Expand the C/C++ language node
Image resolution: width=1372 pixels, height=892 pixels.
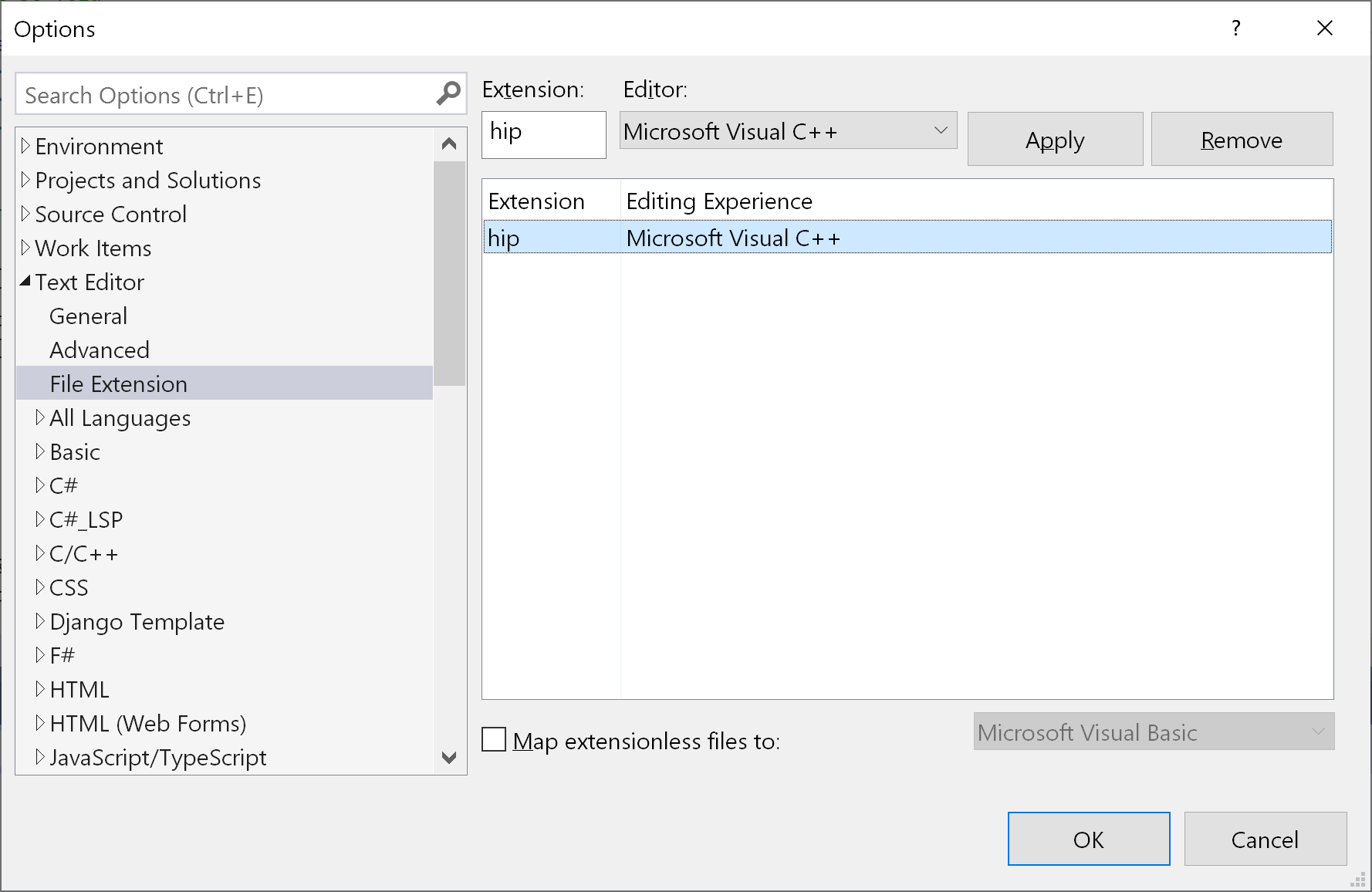41,552
